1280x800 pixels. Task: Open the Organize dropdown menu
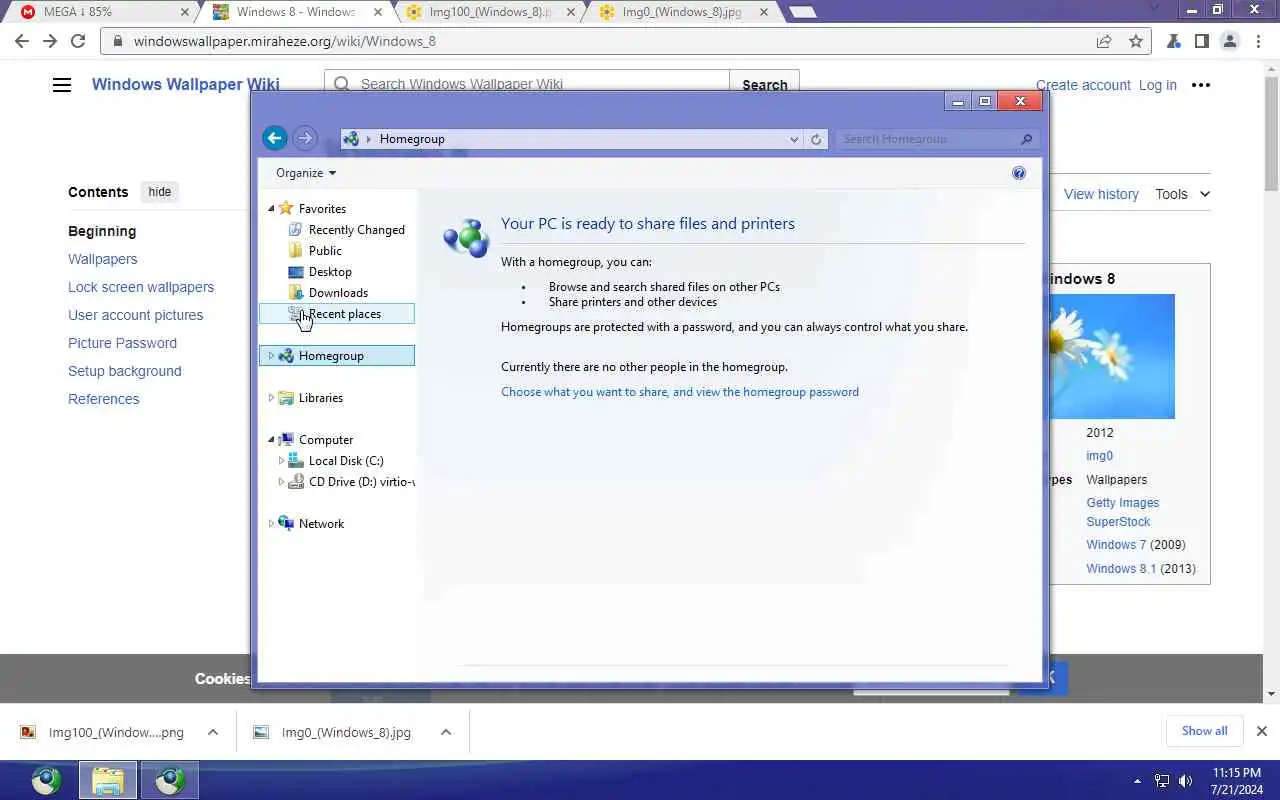tap(306, 173)
